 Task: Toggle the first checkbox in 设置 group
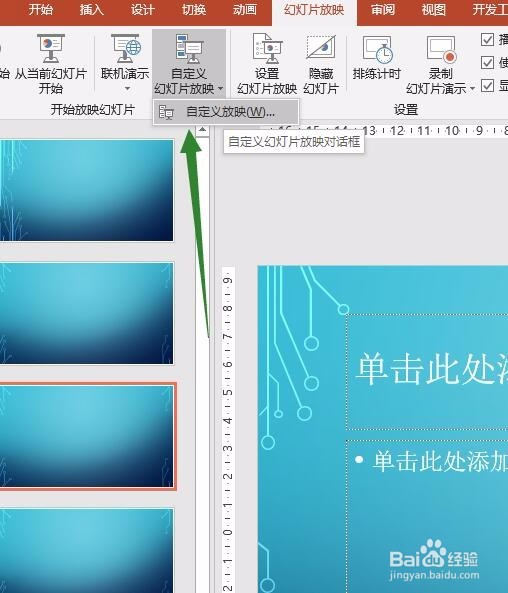tap(487, 39)
